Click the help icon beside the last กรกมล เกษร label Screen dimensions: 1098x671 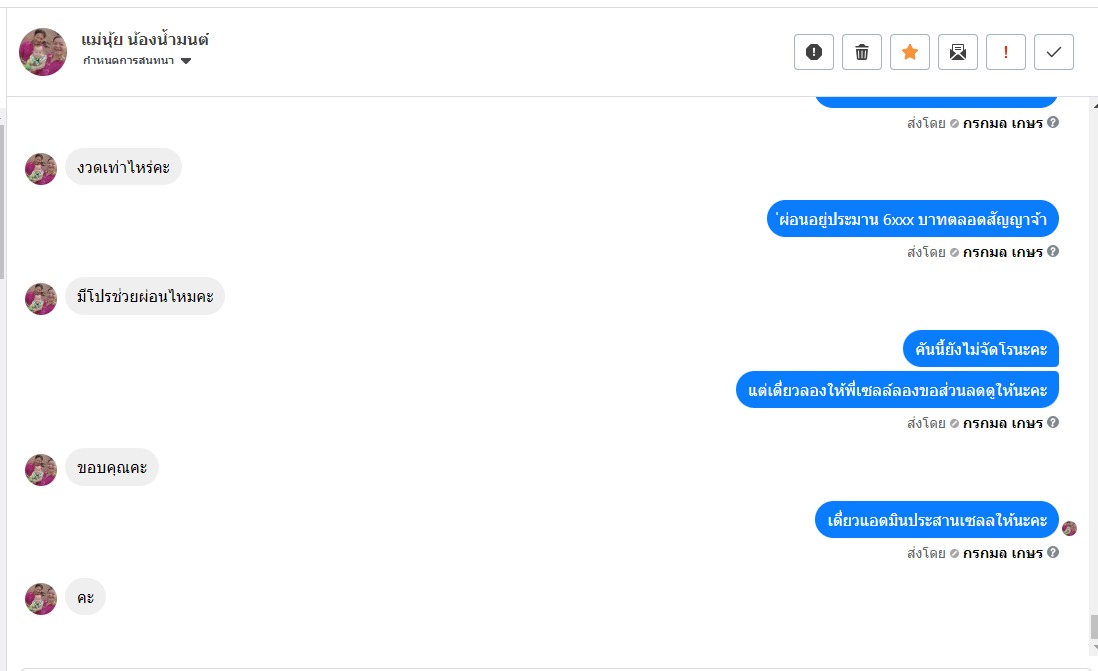(1053, 553)
